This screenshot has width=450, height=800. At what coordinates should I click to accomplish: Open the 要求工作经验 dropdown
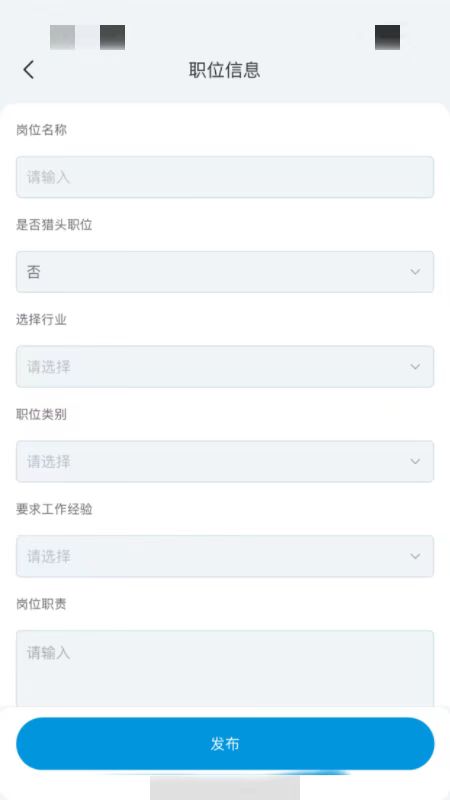pyautogui.click(x=225, y=556)
